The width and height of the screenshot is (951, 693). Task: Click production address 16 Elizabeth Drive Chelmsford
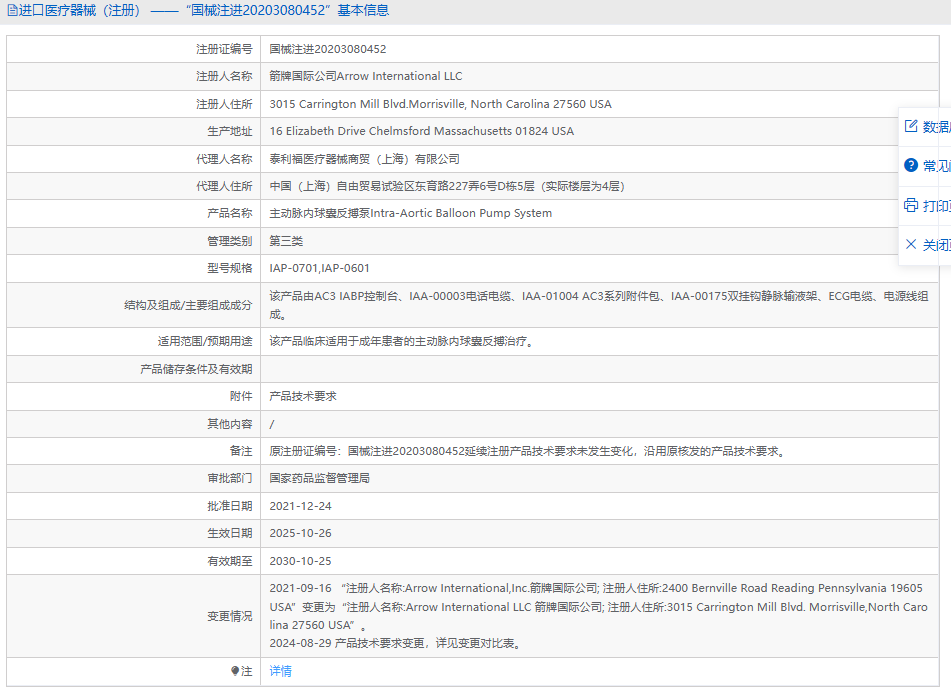[422, 131]
